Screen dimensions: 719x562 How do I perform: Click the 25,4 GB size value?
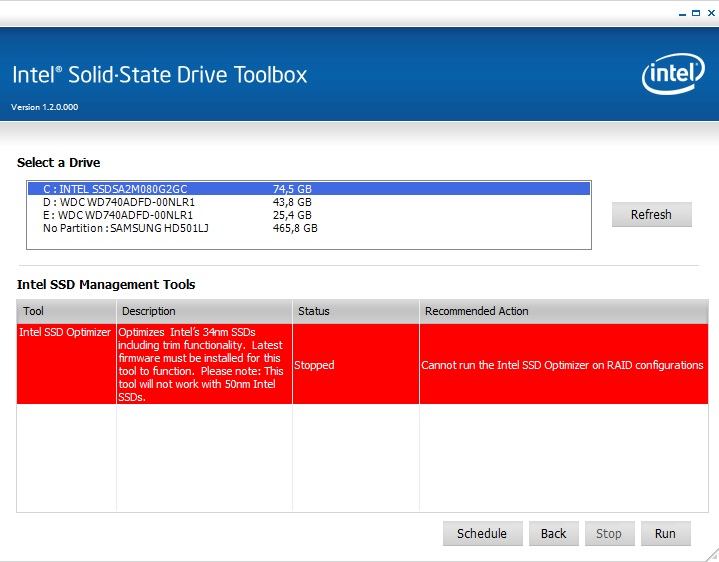click(x=292, y=215)
